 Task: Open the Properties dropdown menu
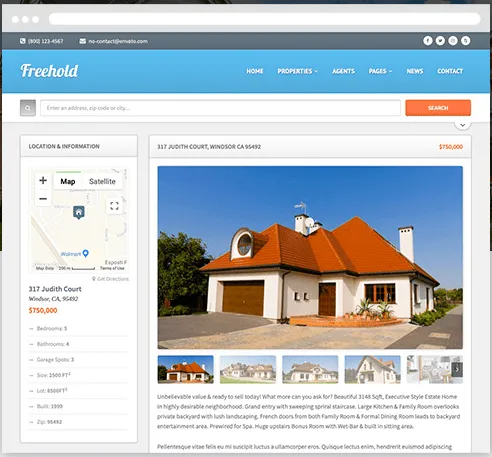tap(298, 71)
